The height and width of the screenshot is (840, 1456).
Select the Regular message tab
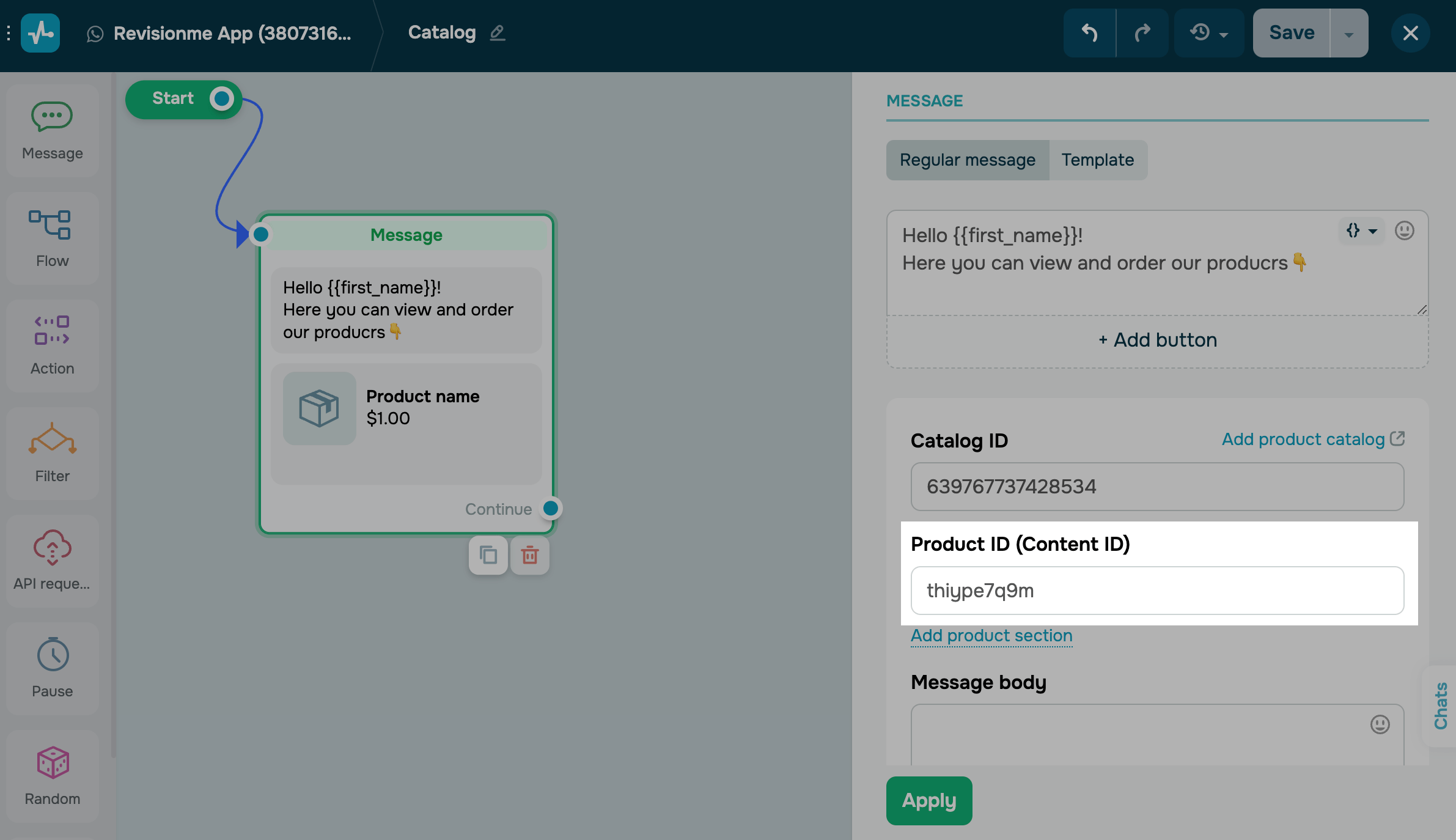(x=967, y=160)
